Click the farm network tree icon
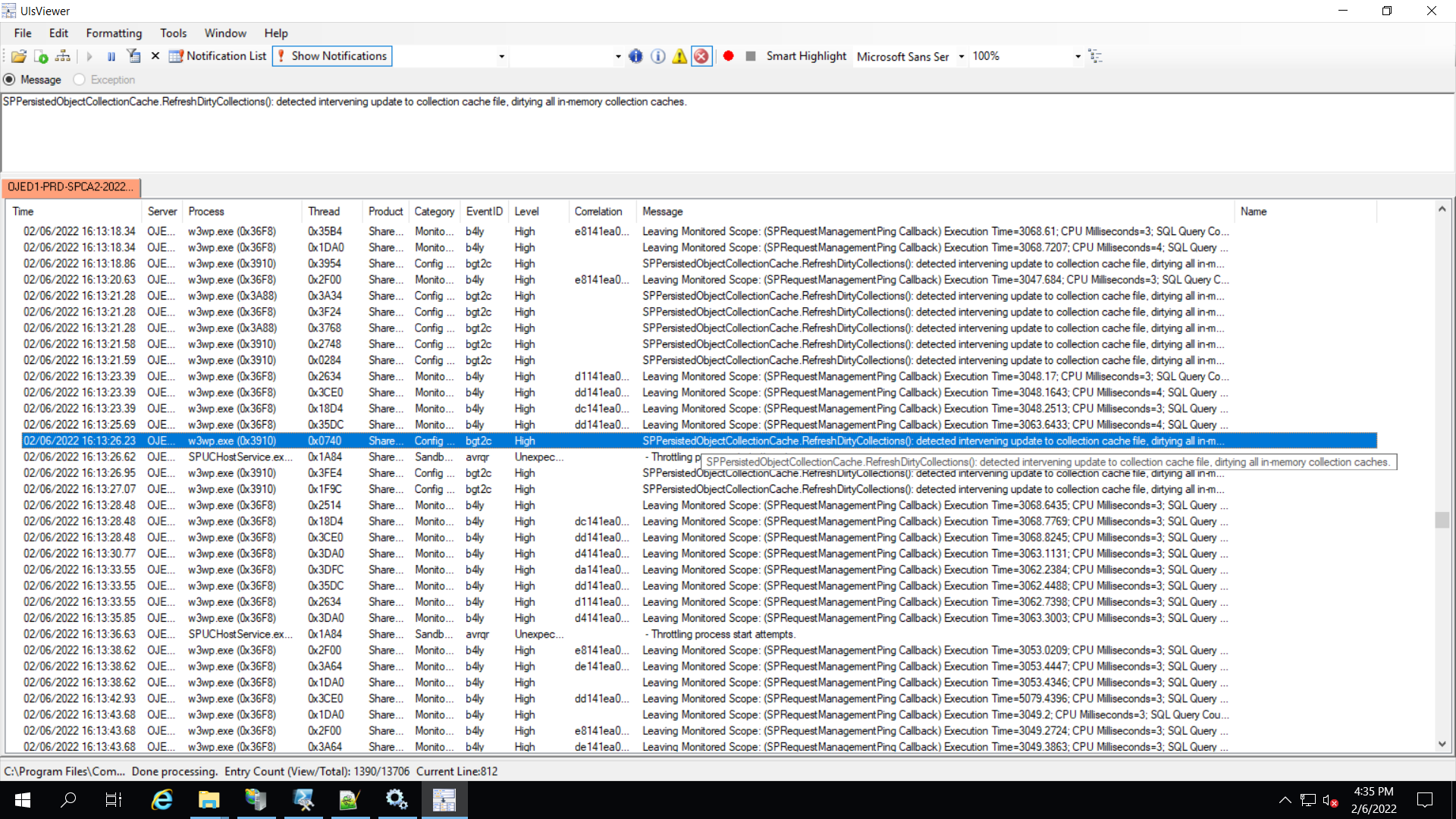The image size is (1456, 819). click(x=63, y=56)
